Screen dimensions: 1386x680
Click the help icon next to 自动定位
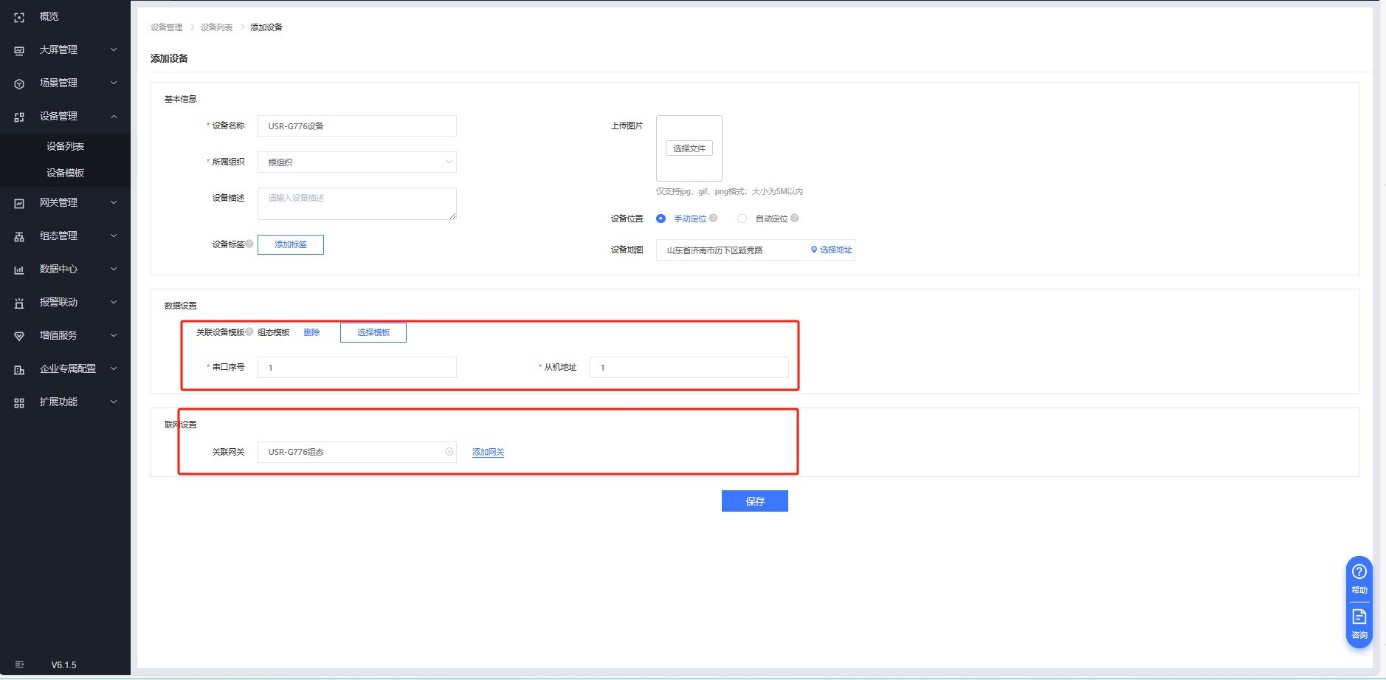click(x=794, y=218)
